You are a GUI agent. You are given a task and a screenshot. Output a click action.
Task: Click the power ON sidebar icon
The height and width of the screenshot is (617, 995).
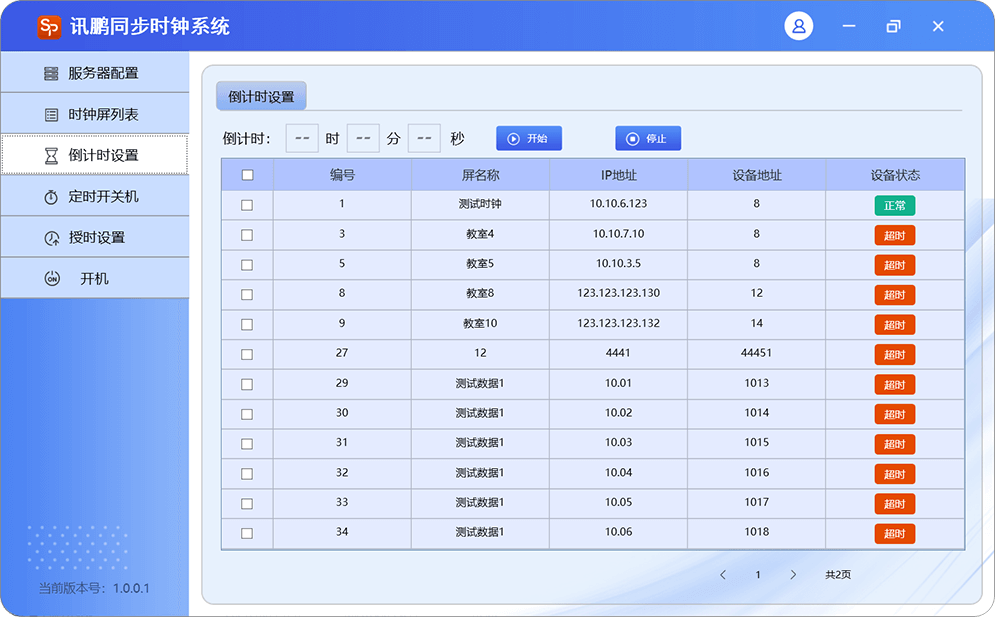coord(52,279)
